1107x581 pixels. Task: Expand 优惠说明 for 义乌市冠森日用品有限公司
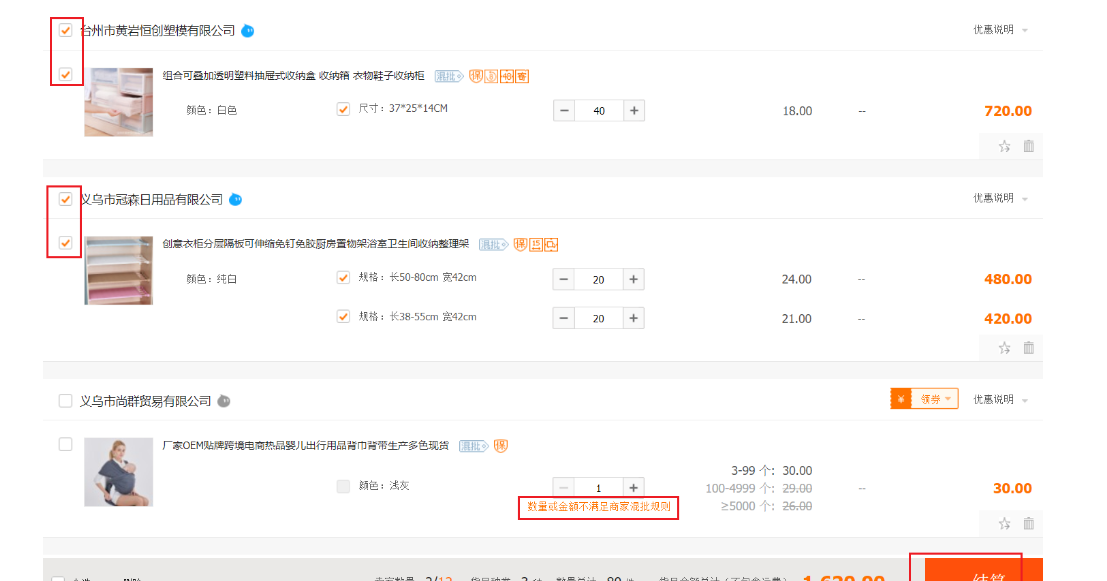pyautogui.click(x=1000, y=198)
